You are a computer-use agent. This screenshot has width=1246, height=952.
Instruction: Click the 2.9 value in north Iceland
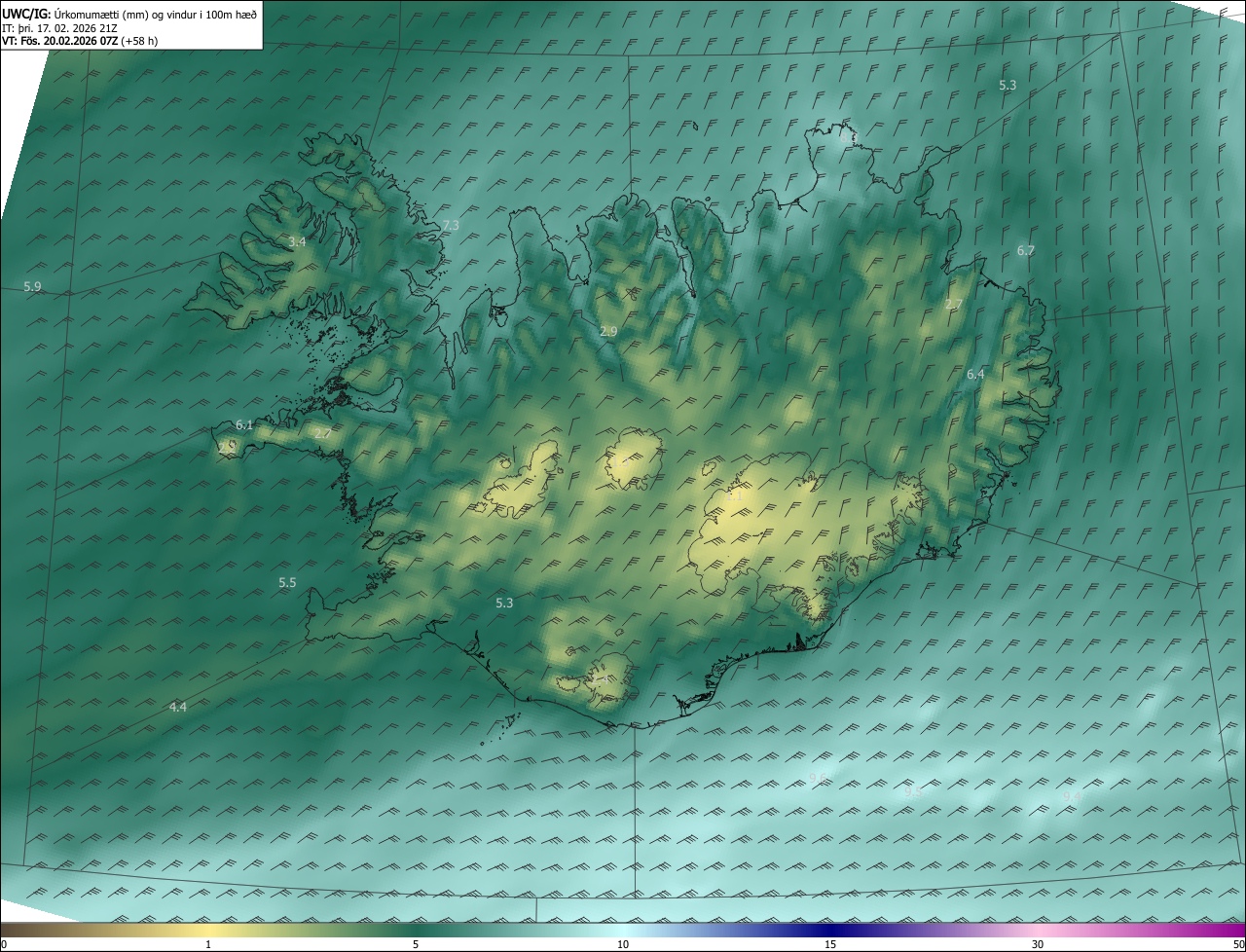point(608,332)
